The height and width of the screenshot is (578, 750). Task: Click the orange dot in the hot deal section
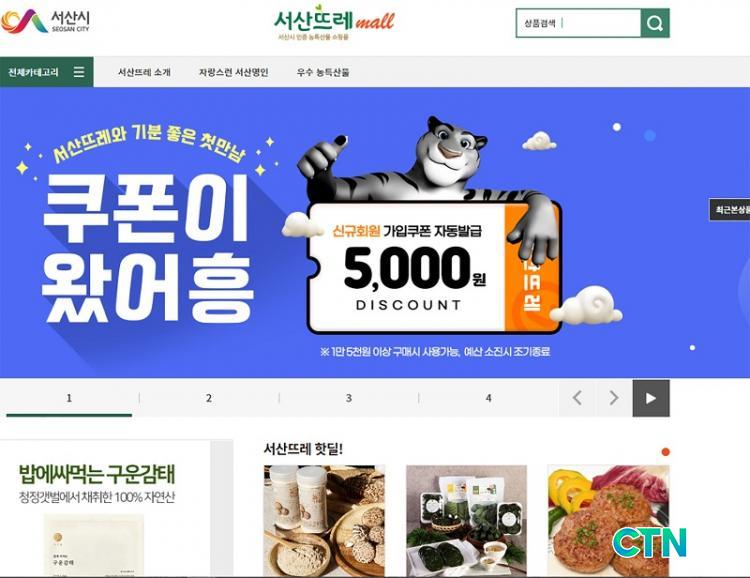coord(665,452)
